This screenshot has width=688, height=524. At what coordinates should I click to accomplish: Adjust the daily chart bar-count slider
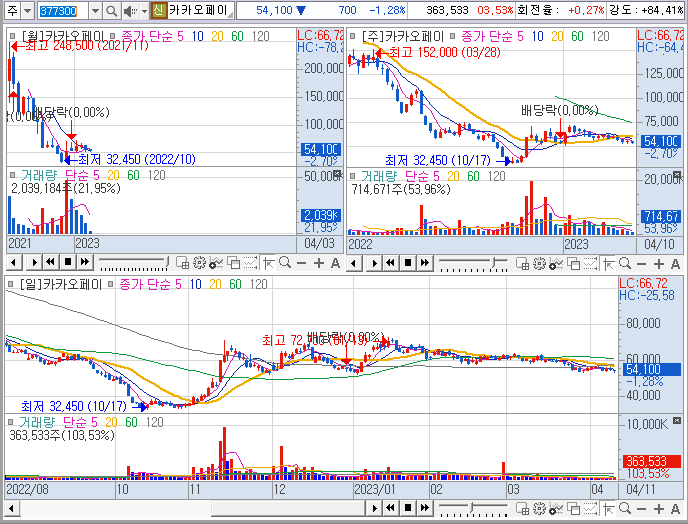[x=474, y=509]
